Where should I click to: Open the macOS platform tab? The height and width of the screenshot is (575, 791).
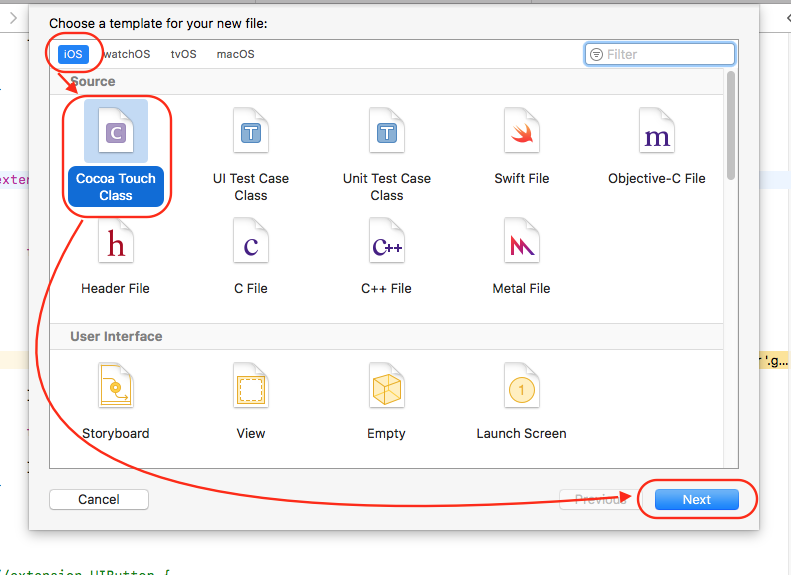(x=236, y=54)
